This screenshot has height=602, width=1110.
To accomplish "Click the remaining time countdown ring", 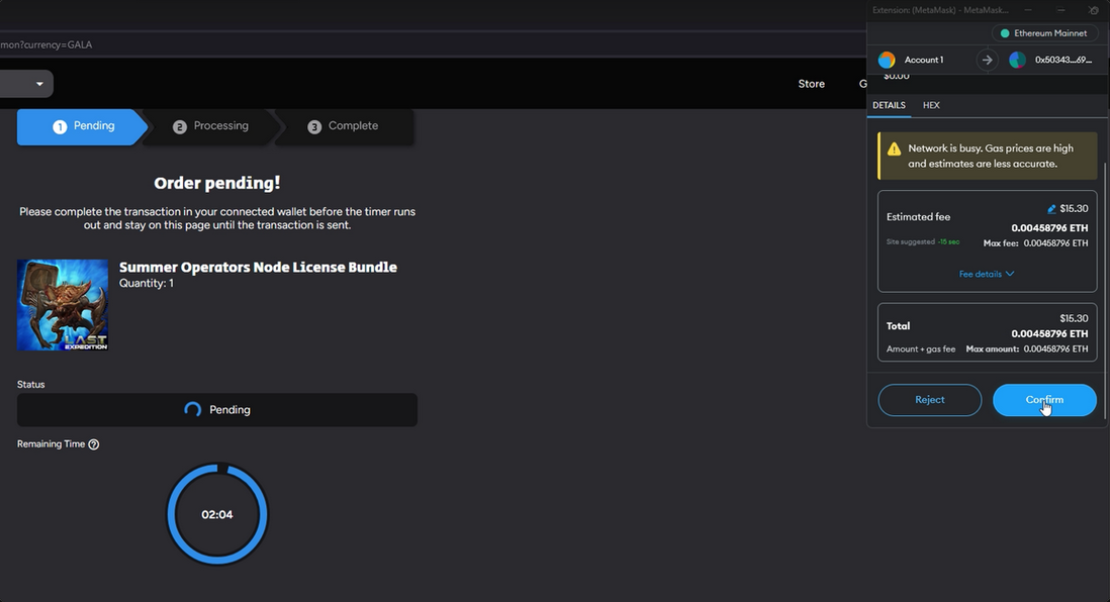I will (217, 514).
